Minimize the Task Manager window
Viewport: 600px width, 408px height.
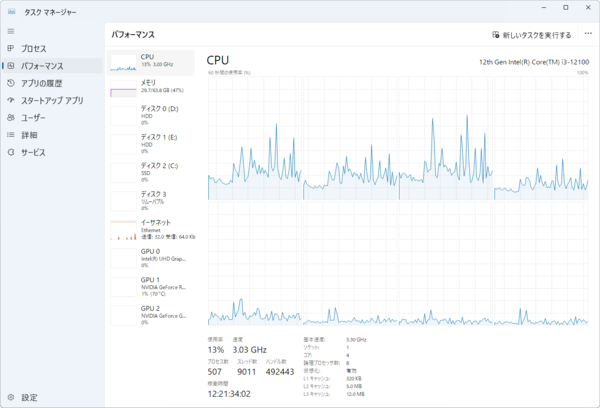pos(544,8)
